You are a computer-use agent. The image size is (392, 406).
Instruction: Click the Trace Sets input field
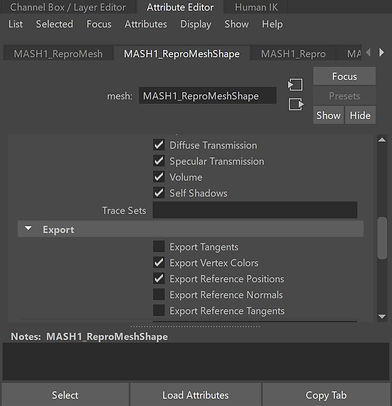point(255,210)
